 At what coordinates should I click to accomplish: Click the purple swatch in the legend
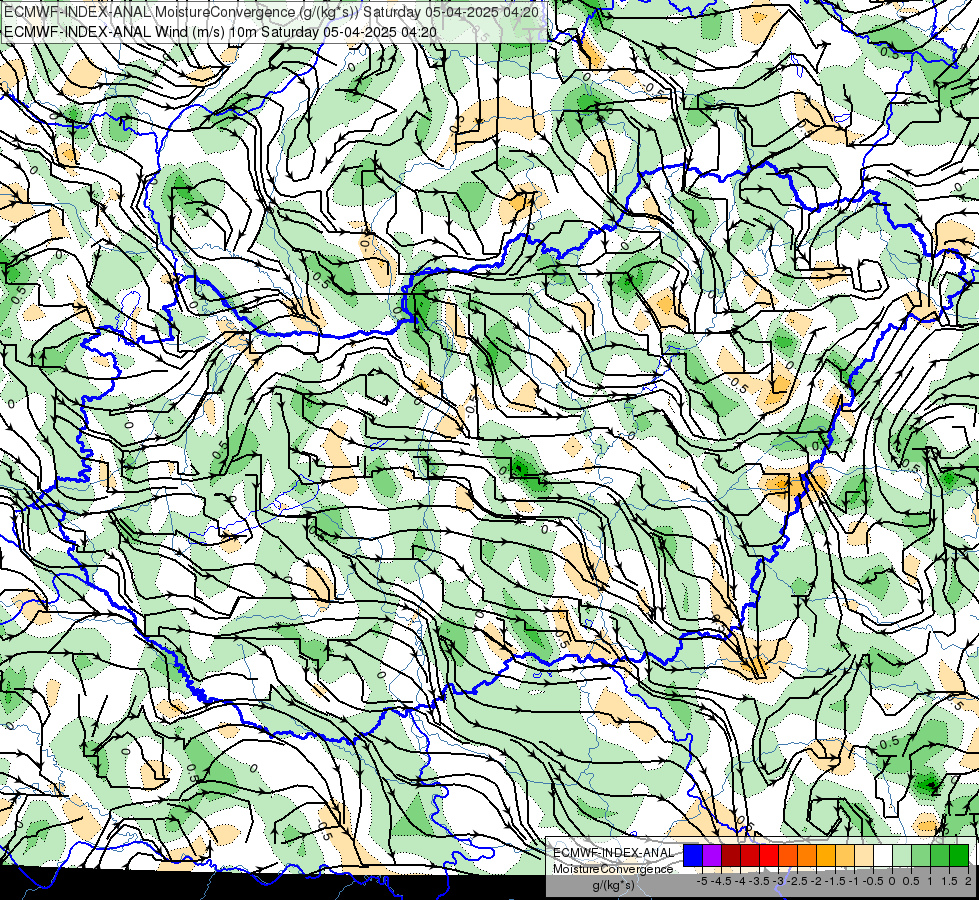pyautogui.click(x=712, y=855)
